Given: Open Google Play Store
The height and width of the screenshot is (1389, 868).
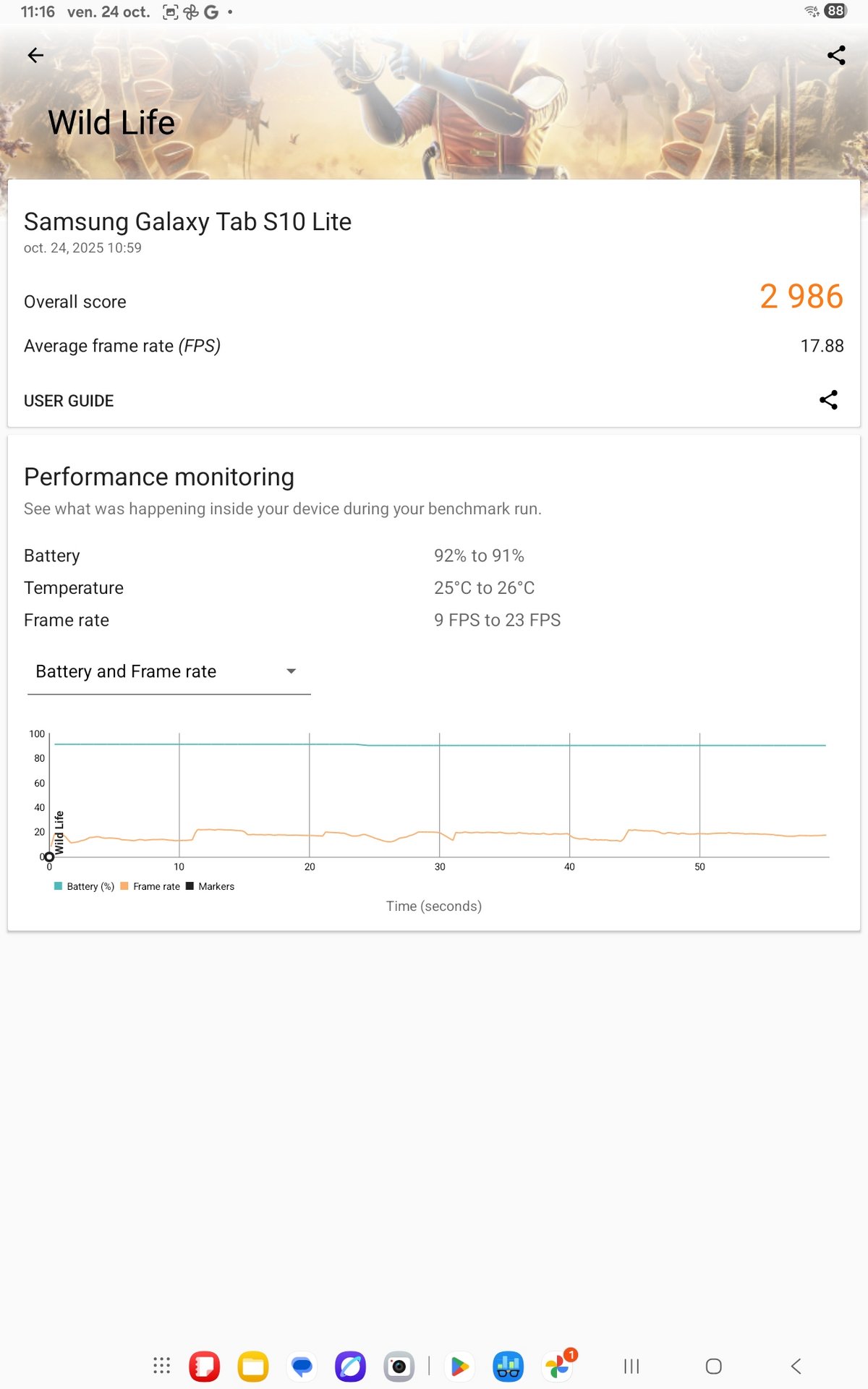Looking at the screenshot, I should point(459,1366).
